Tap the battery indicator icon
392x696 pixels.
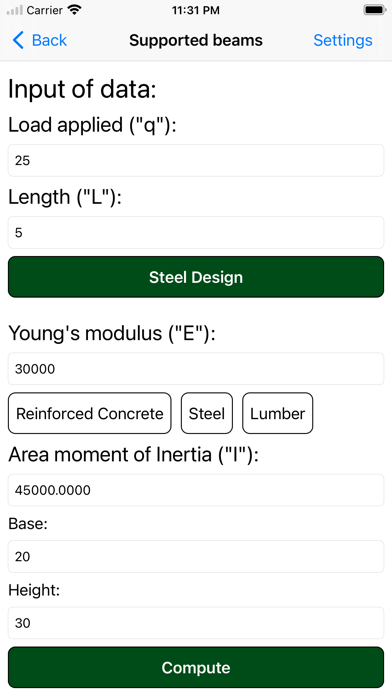pyautogui.click(x=374, y=10)
